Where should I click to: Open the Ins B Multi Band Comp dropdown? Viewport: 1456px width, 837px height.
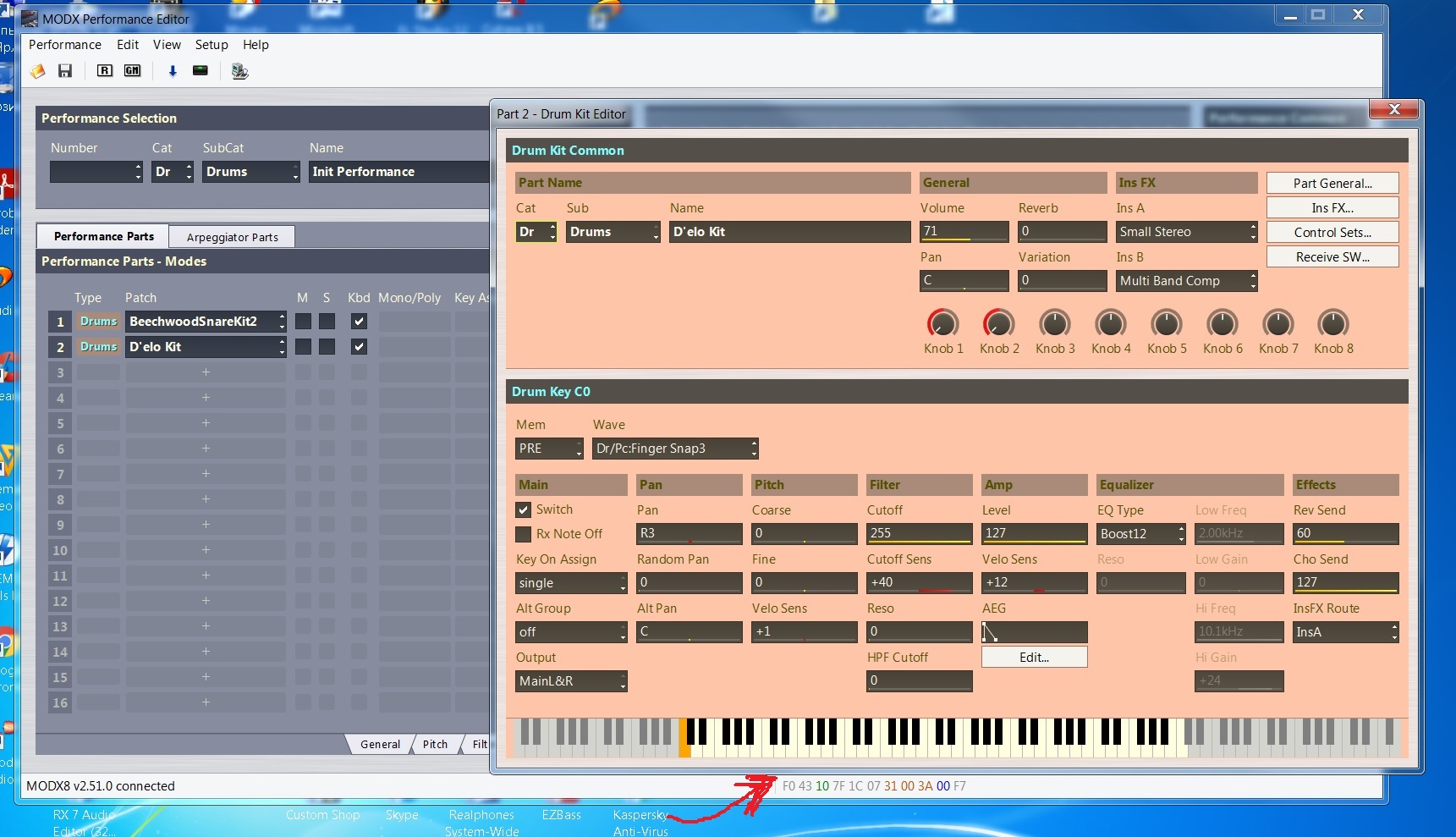point(1186,281)
